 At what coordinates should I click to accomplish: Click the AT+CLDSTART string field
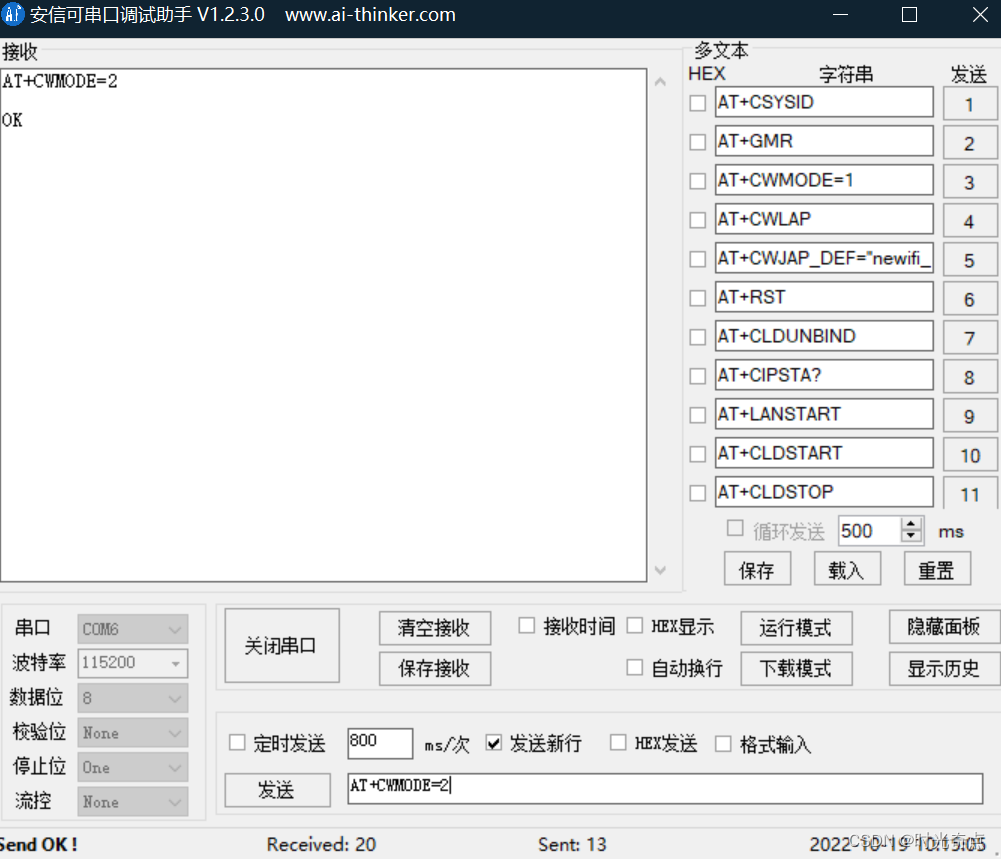click(x=824, y=452)
